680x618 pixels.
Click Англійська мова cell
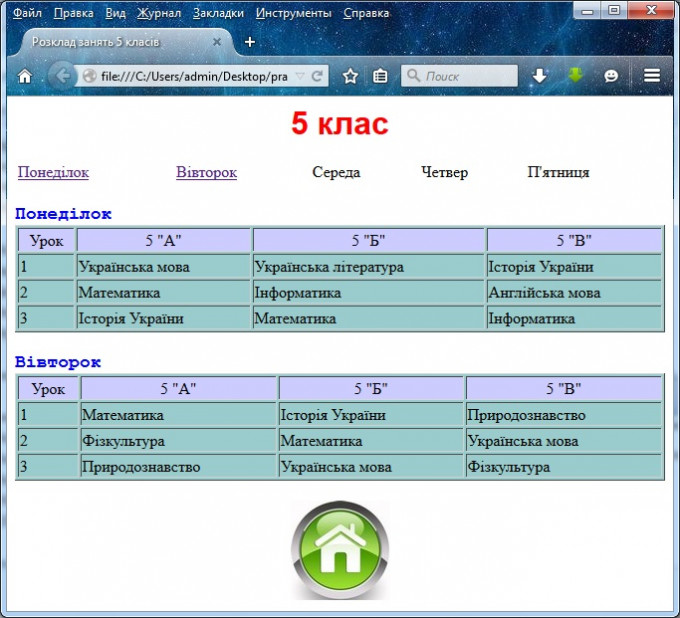pos(574,292)
